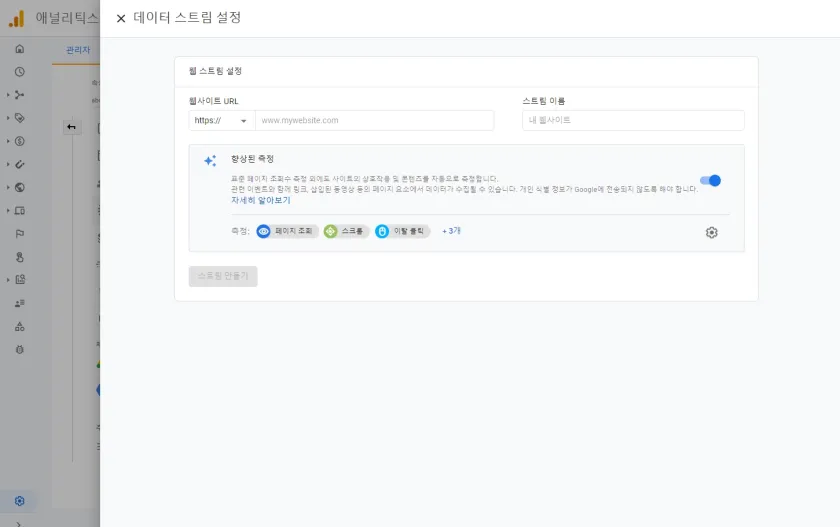Open the realtime clock icon in sidebar

point(20,72)
